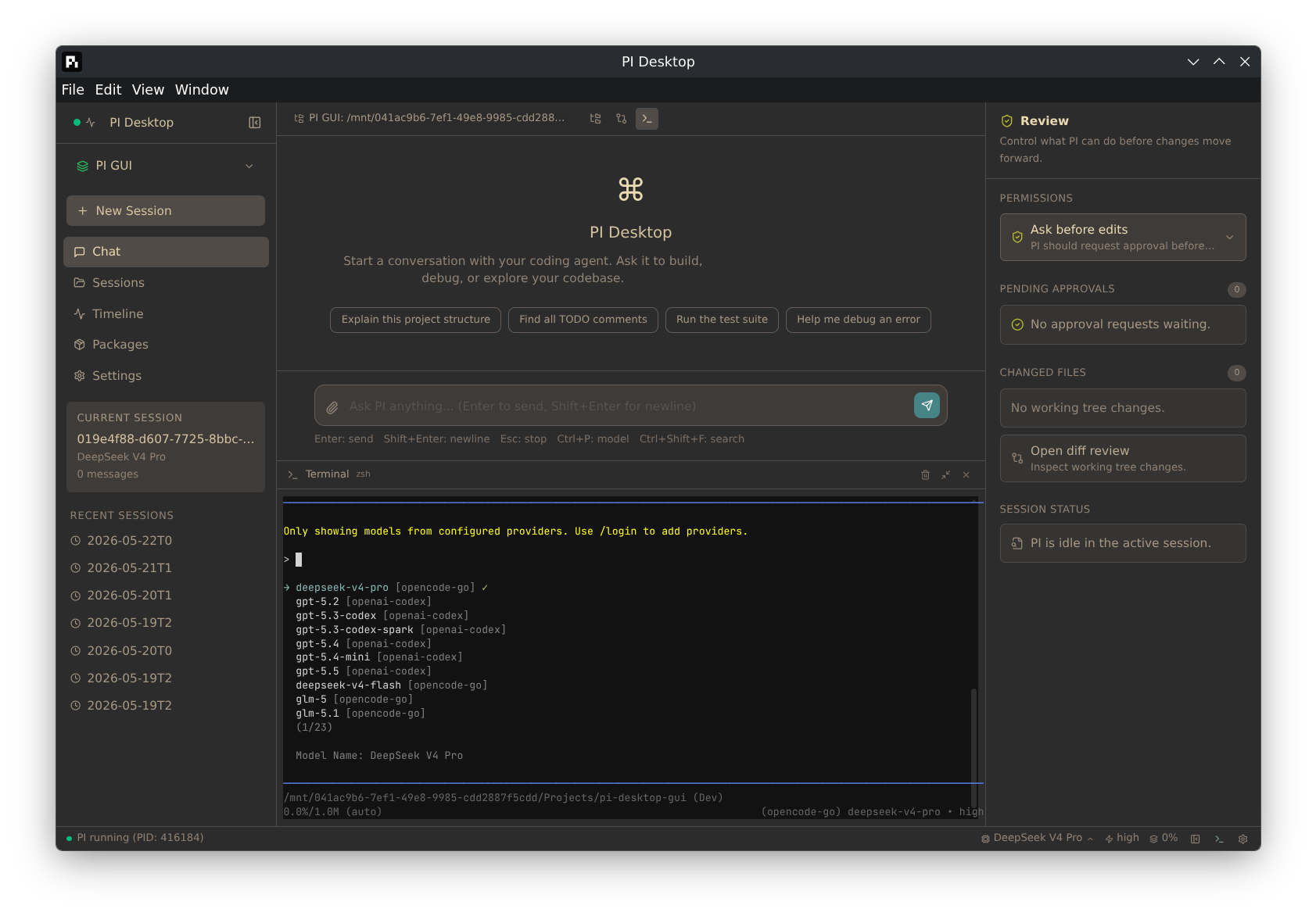
Task: Click the Pending Approvals count badge
Action: point(1236,290)
